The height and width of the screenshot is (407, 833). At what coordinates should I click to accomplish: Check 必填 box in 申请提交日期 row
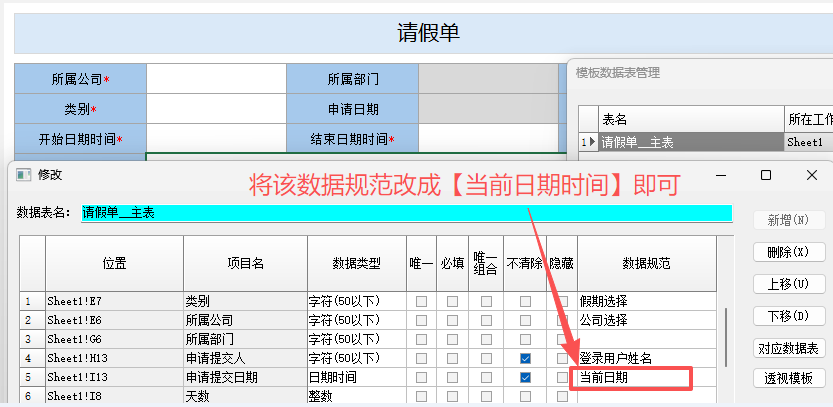(x=452, y=377)
